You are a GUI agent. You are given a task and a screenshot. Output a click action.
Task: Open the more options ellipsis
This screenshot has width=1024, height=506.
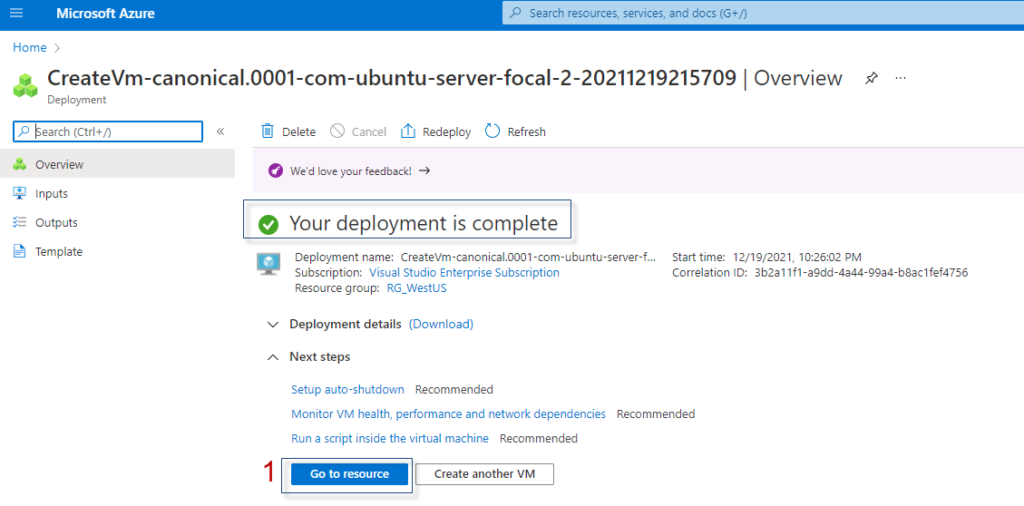coord(901,78)
